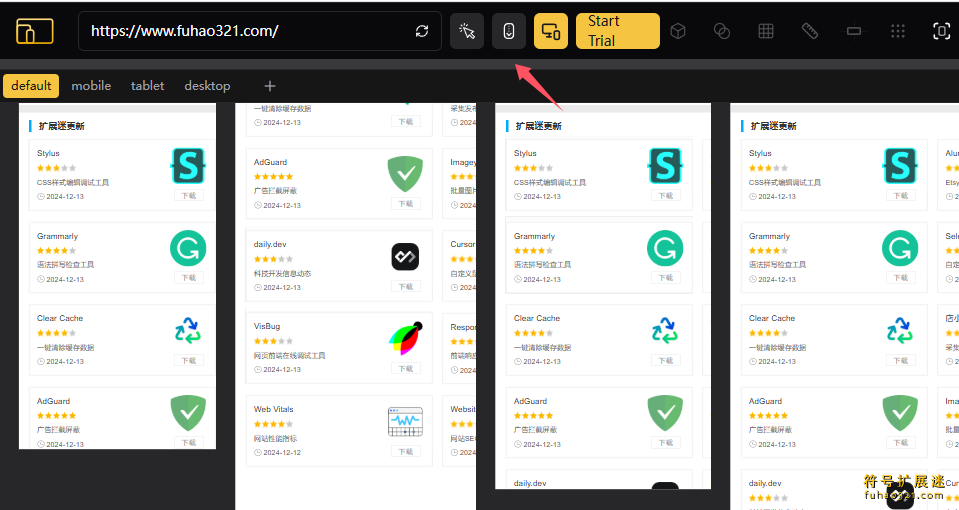Switch to the default tab
959x510 pixels.
pos(31,86)
